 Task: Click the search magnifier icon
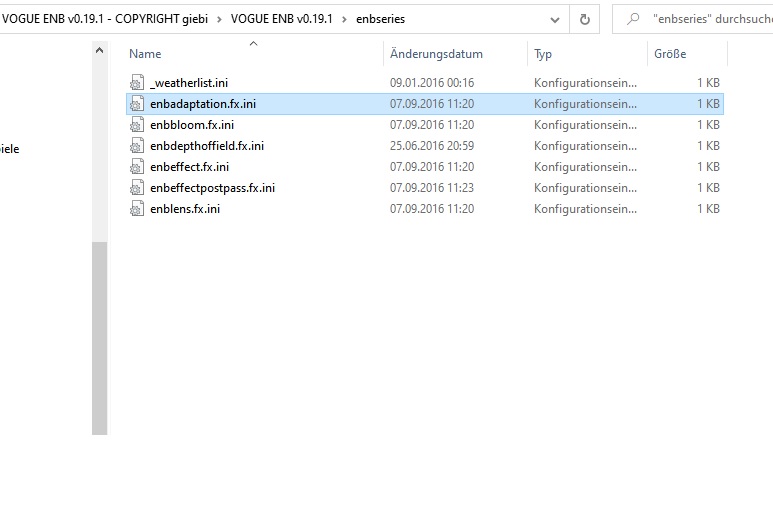coord(632,18)
